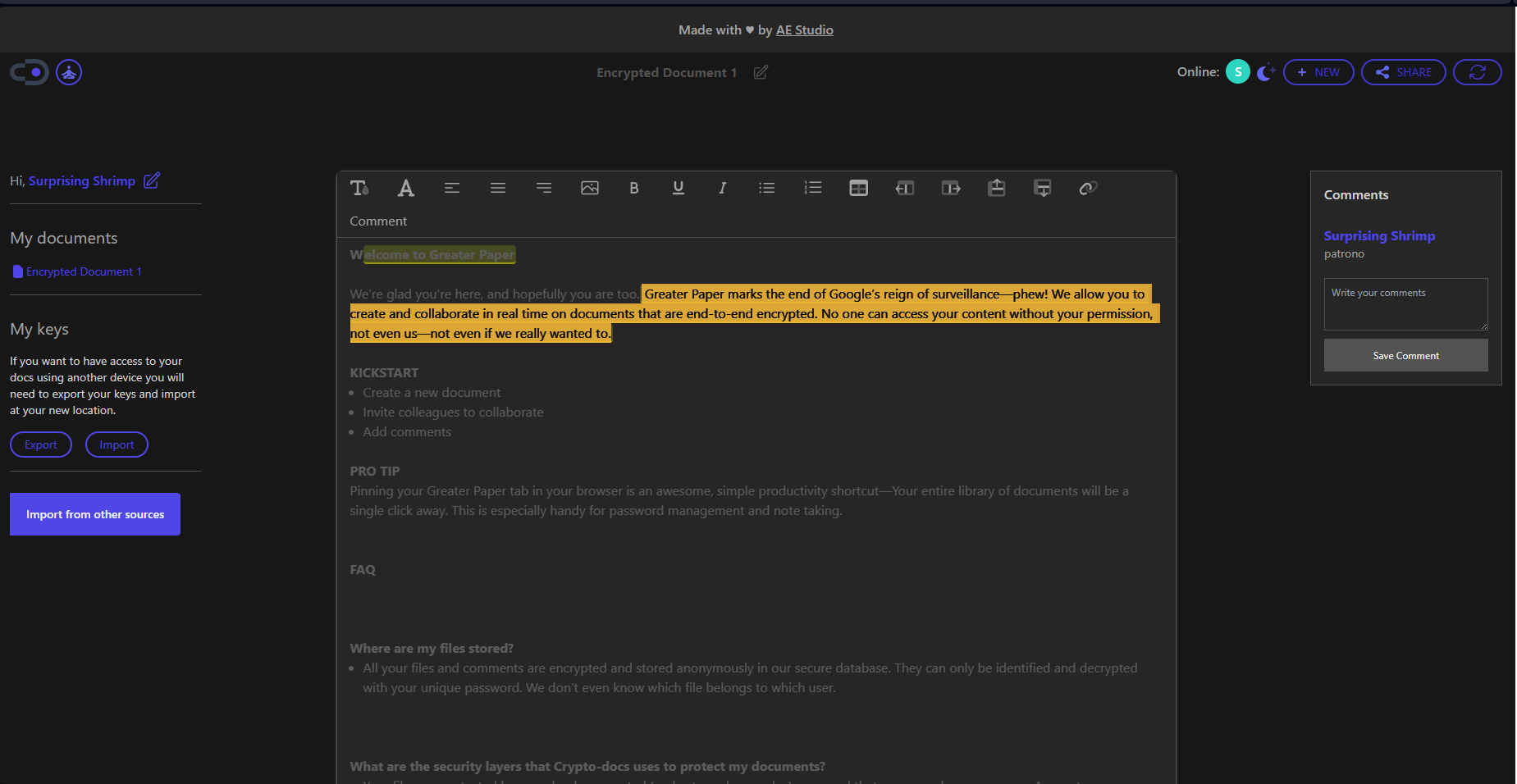Viewport: 1517px width, 784px height.
Task: Toggle bold formatting
Action: point(633,188)
